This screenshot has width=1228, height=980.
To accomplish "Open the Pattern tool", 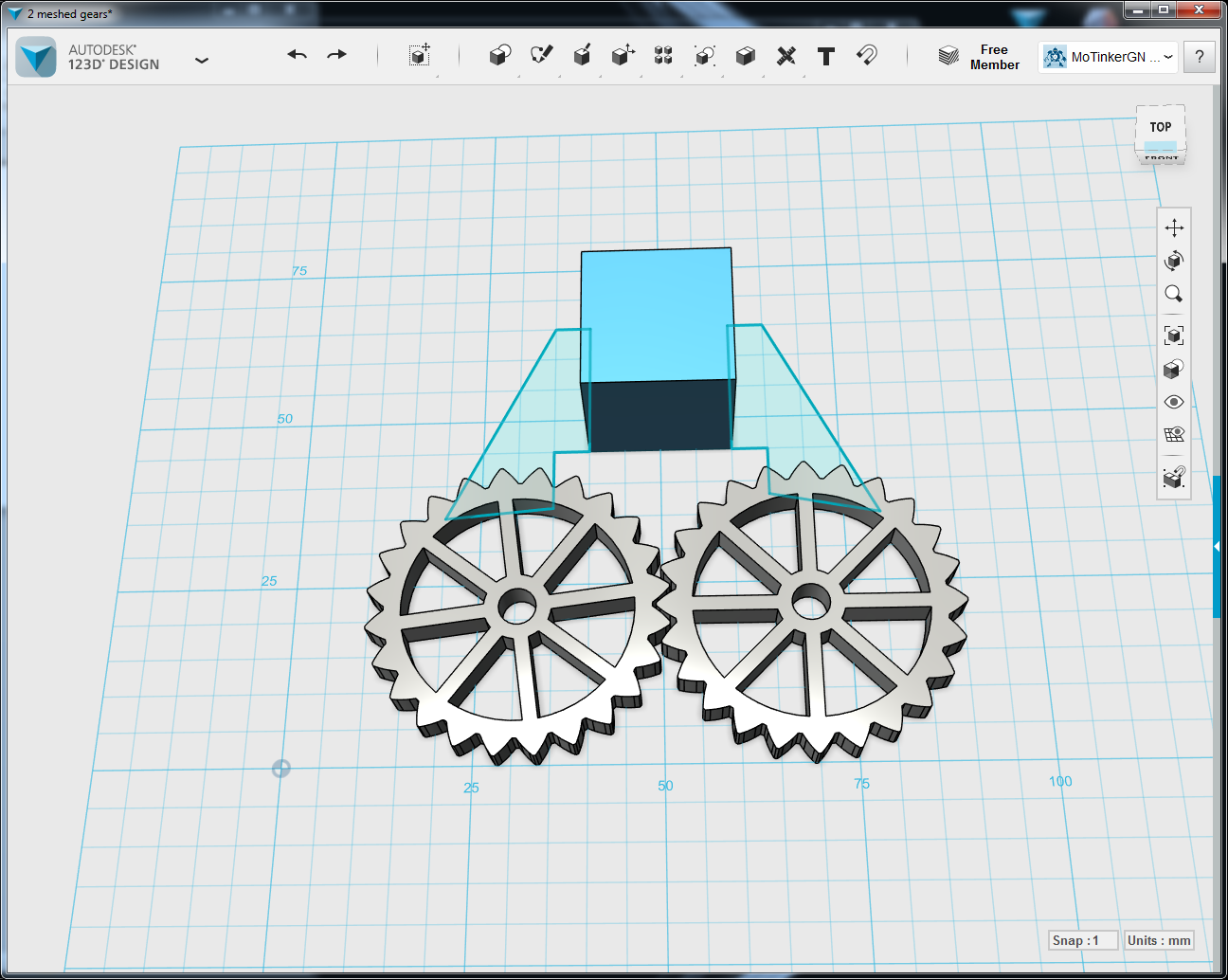I will pyautogui.click(x=662, y=56).
